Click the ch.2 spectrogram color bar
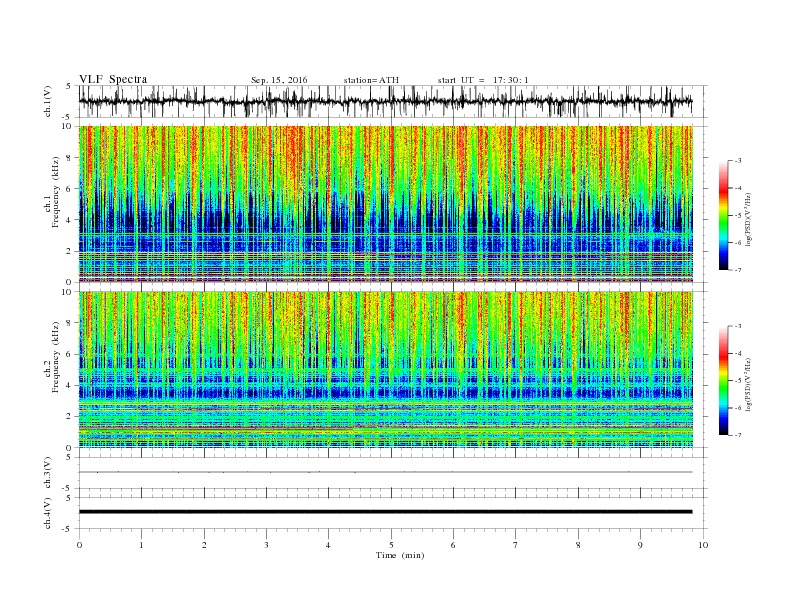This screenshot has width=792, height=612. pos(723,380)
